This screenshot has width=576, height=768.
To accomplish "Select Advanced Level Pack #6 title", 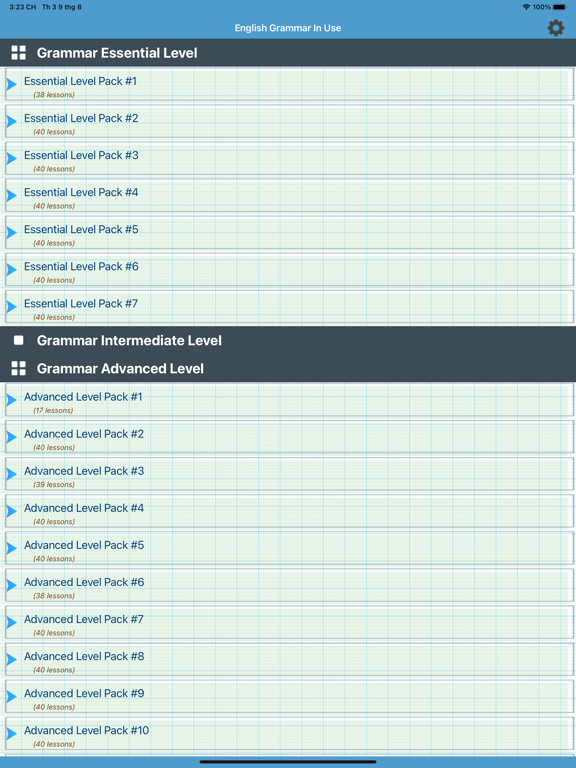I will click(x=84, y=582).
